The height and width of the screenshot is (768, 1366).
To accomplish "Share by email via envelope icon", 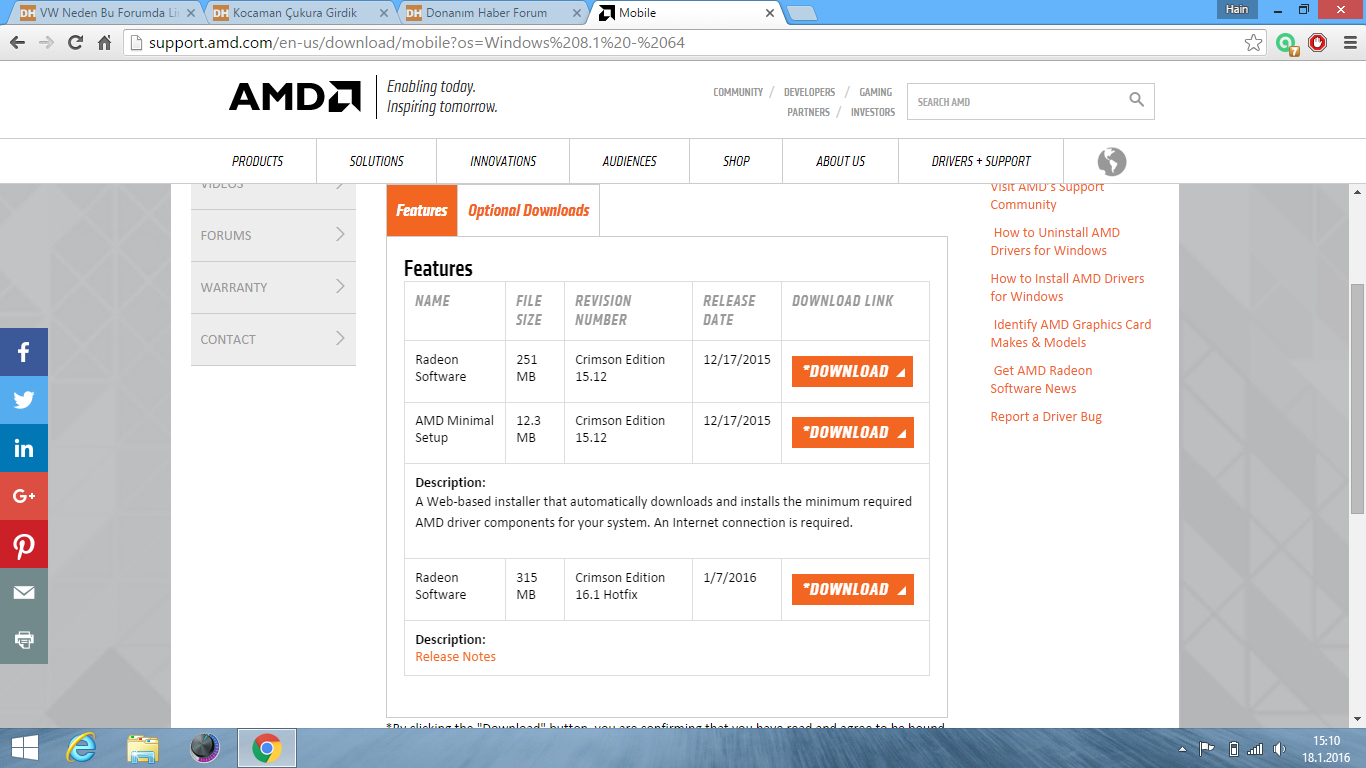I will 24,592.
